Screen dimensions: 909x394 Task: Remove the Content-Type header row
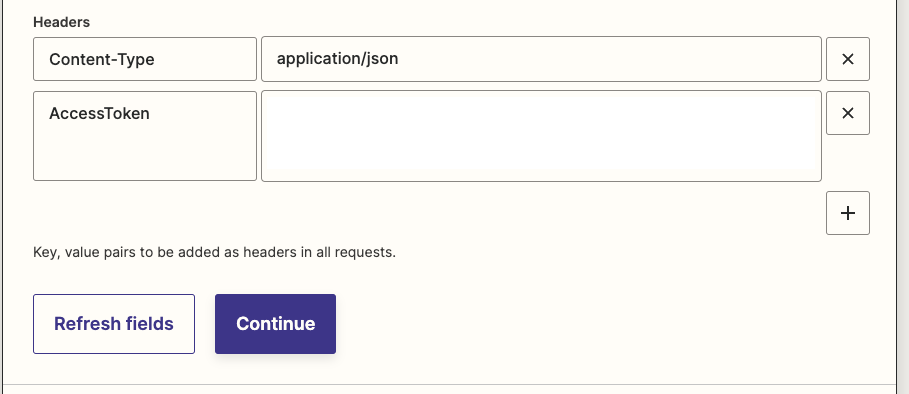click(848, 59)
